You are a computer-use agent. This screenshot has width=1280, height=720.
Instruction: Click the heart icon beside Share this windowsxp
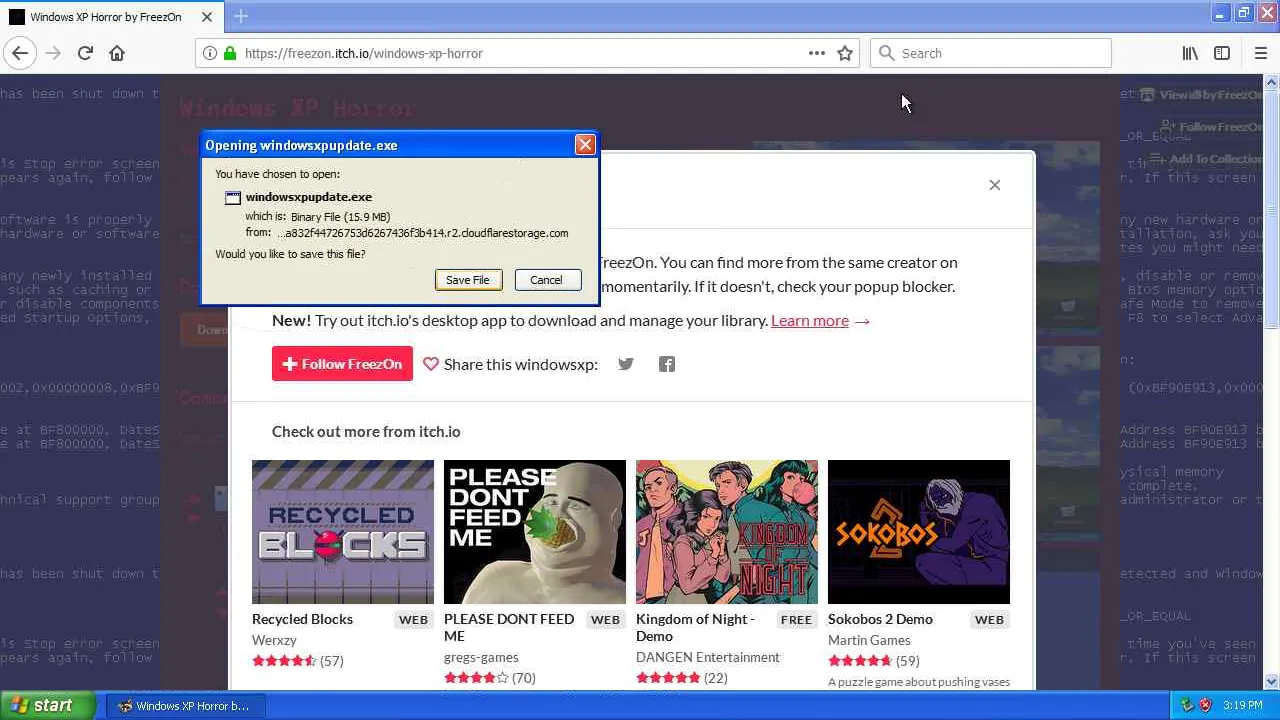(431, 364)
